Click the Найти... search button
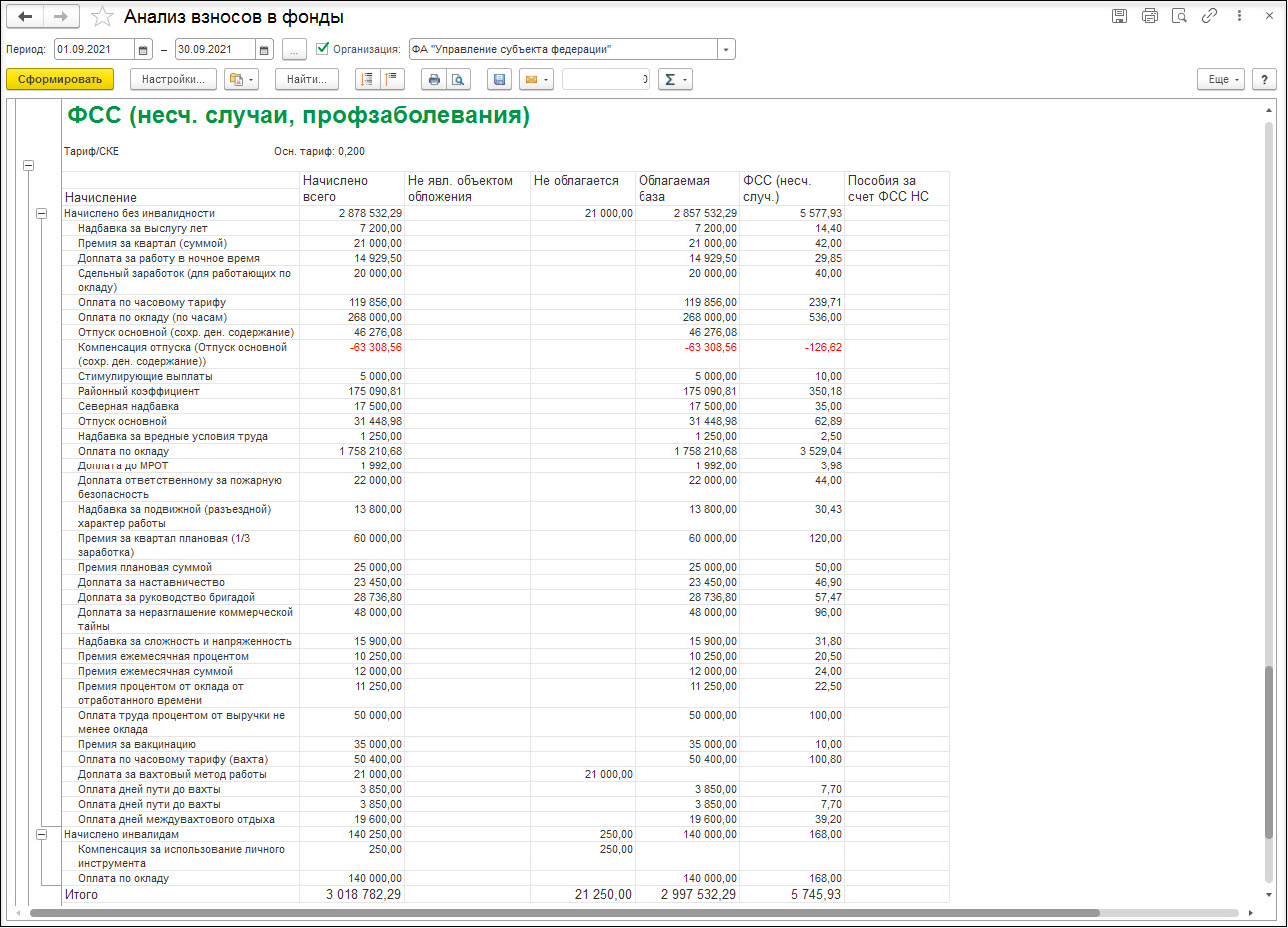 pos(305,79)
